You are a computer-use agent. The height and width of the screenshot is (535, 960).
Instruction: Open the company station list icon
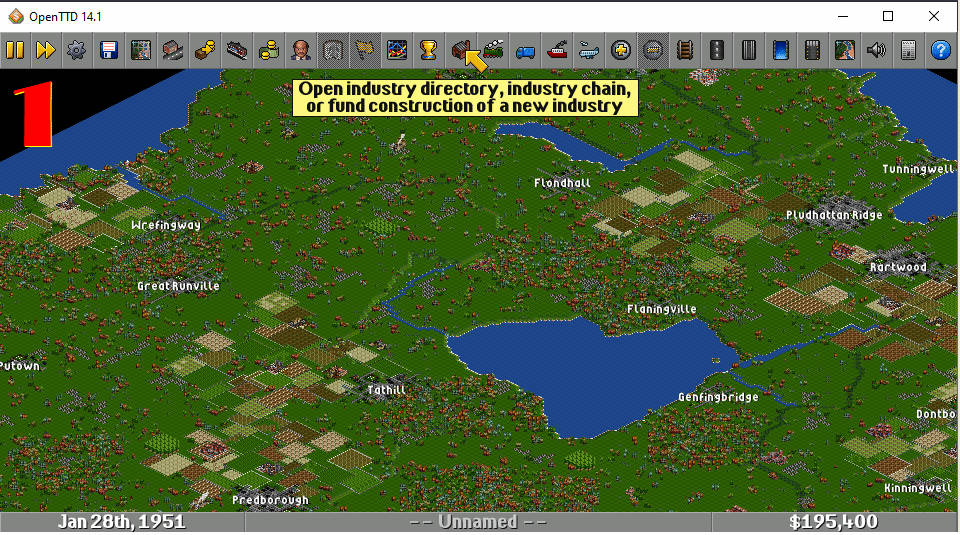click(236, 50)
